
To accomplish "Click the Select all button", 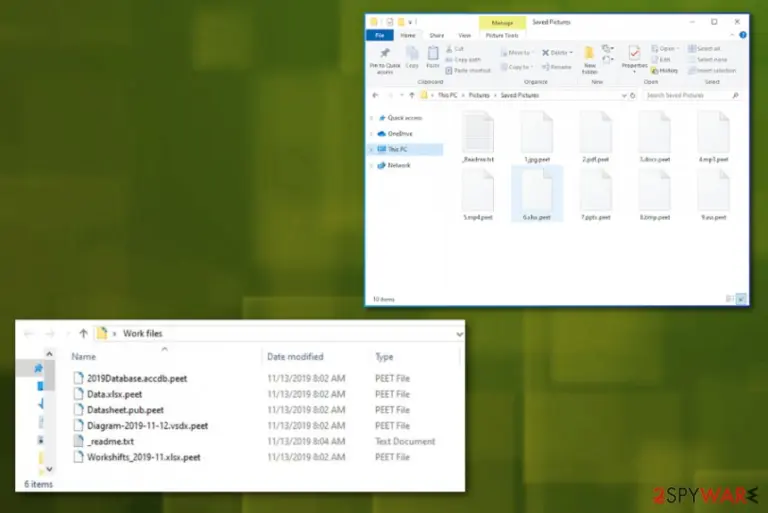I will pos(704,49).
